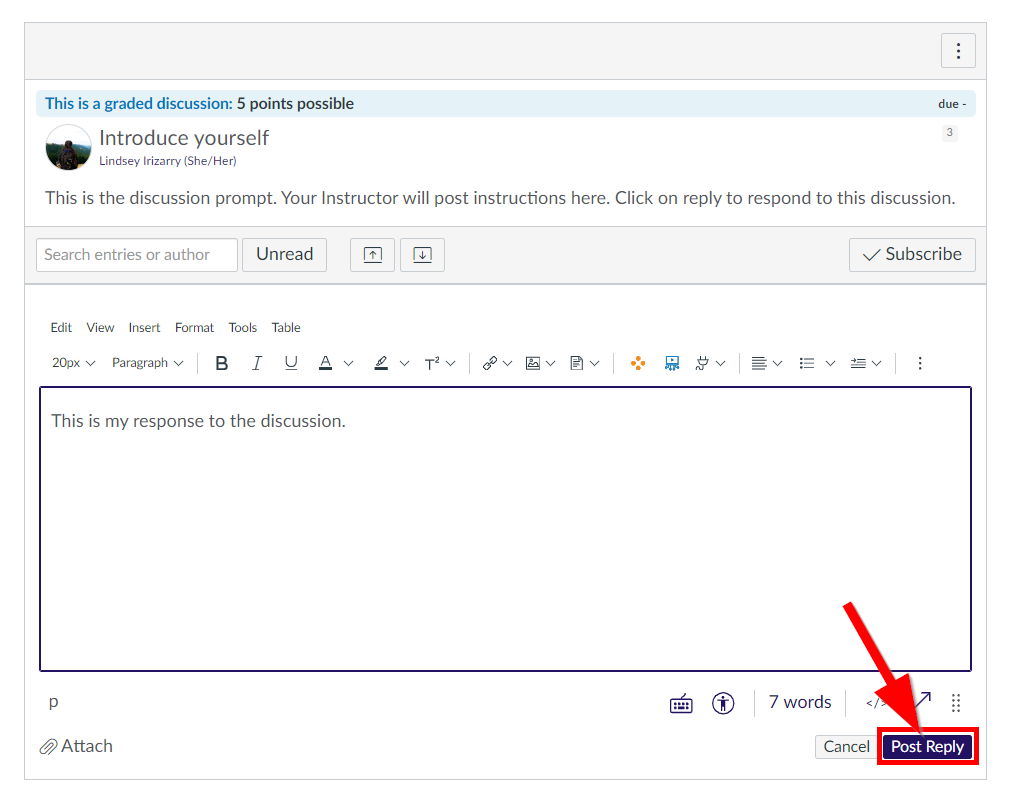Image resolution: width=1009 pixels, height=794 pixels.
Task: Click the reply count badge showing 3
Action: 949,133
